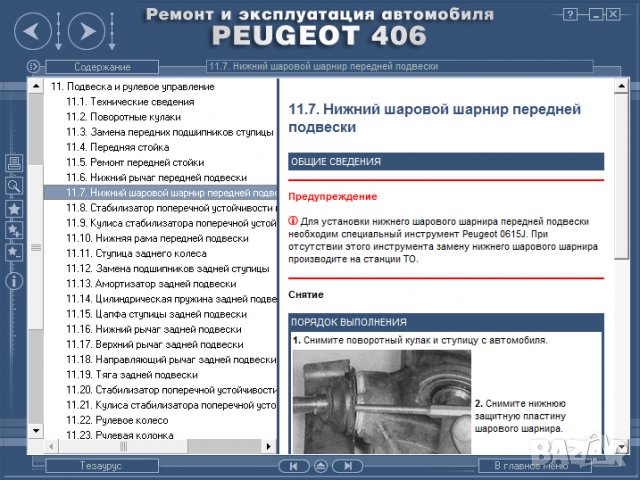
Task: Toggle contents panel arrow icon
Action: pos(33,66)
